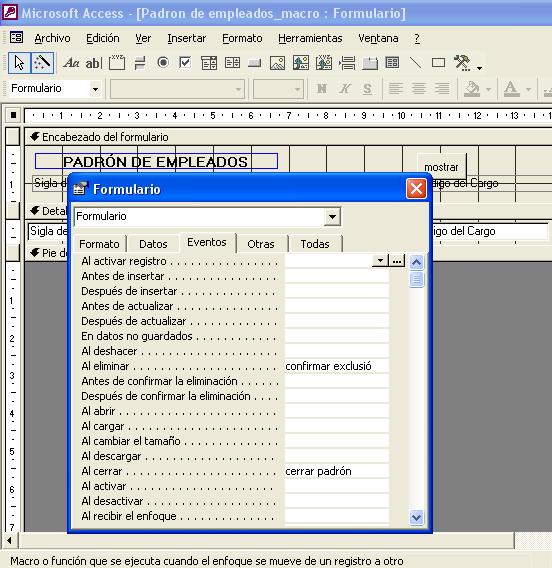Expand font color dropdown arrow
The image size is (552, 568).
click(528, 89)
